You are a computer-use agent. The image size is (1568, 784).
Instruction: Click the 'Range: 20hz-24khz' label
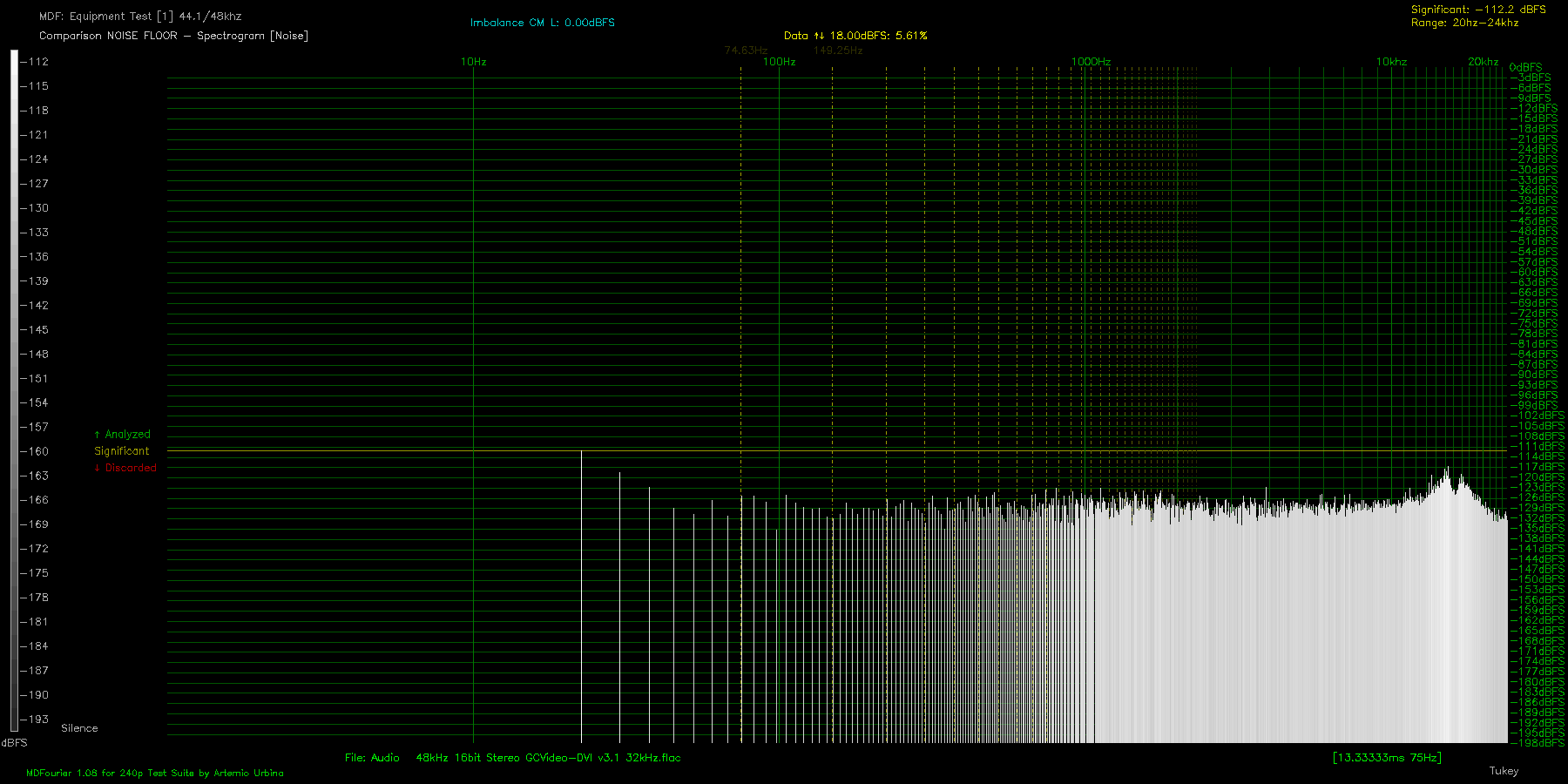(1464, 23)
